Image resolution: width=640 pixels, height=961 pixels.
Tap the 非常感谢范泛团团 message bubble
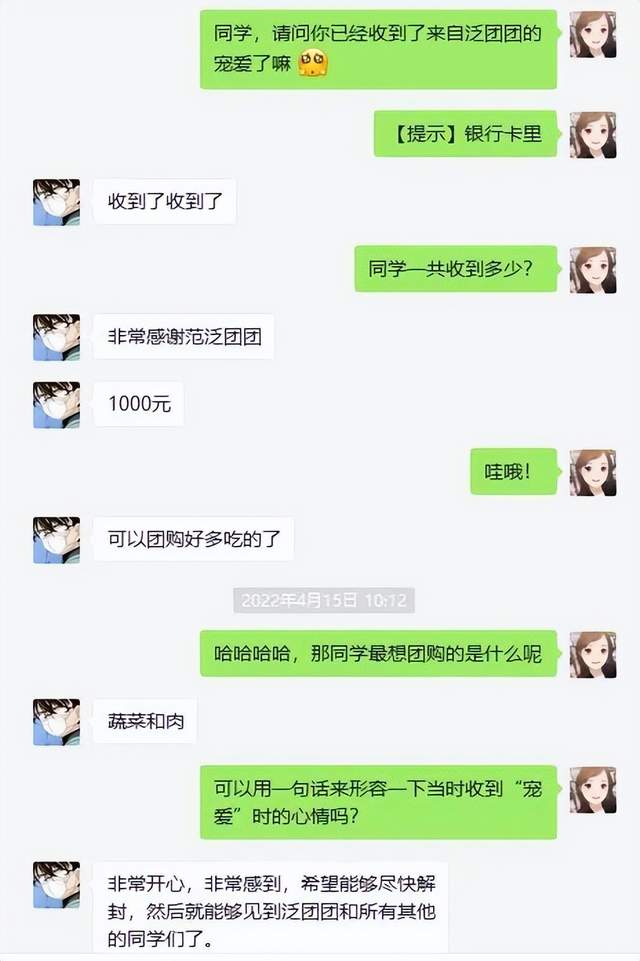183,336
